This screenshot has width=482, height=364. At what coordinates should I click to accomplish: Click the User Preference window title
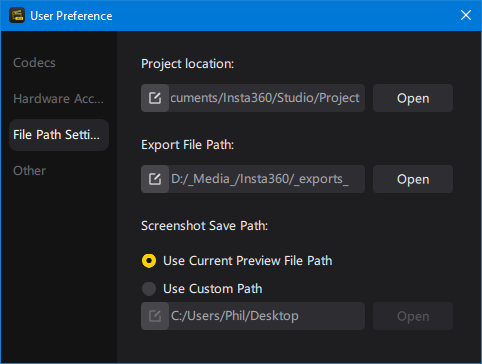[x=71, y=16]
